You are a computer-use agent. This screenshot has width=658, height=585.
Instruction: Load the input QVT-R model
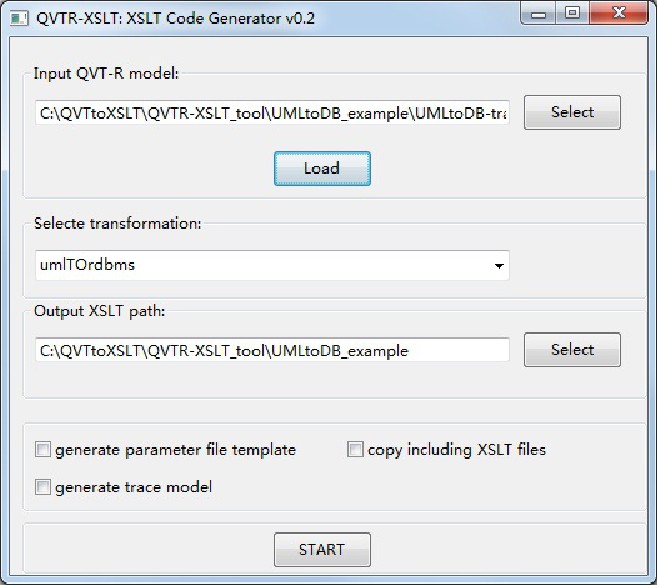coord(322,168)
